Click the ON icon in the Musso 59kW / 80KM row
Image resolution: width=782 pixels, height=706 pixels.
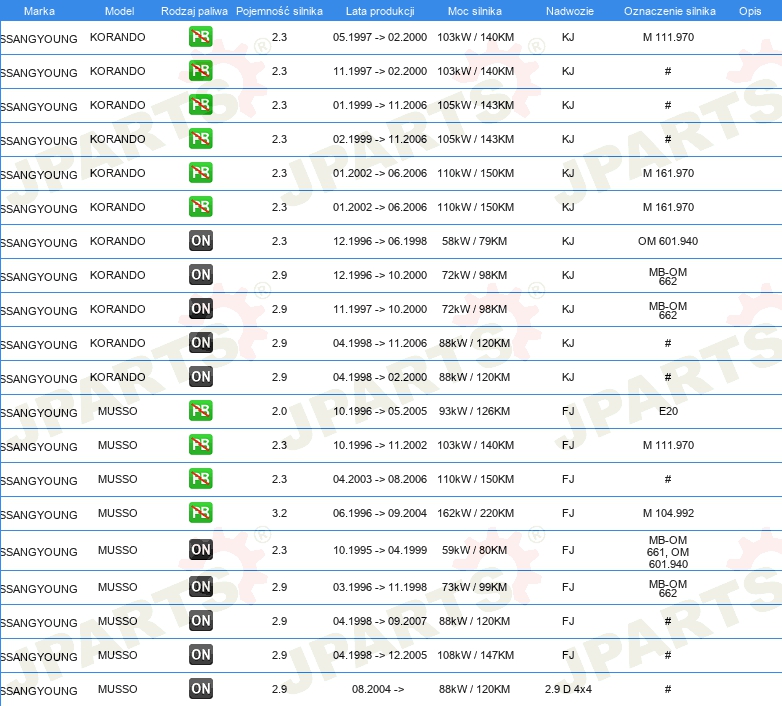(201, 550)
